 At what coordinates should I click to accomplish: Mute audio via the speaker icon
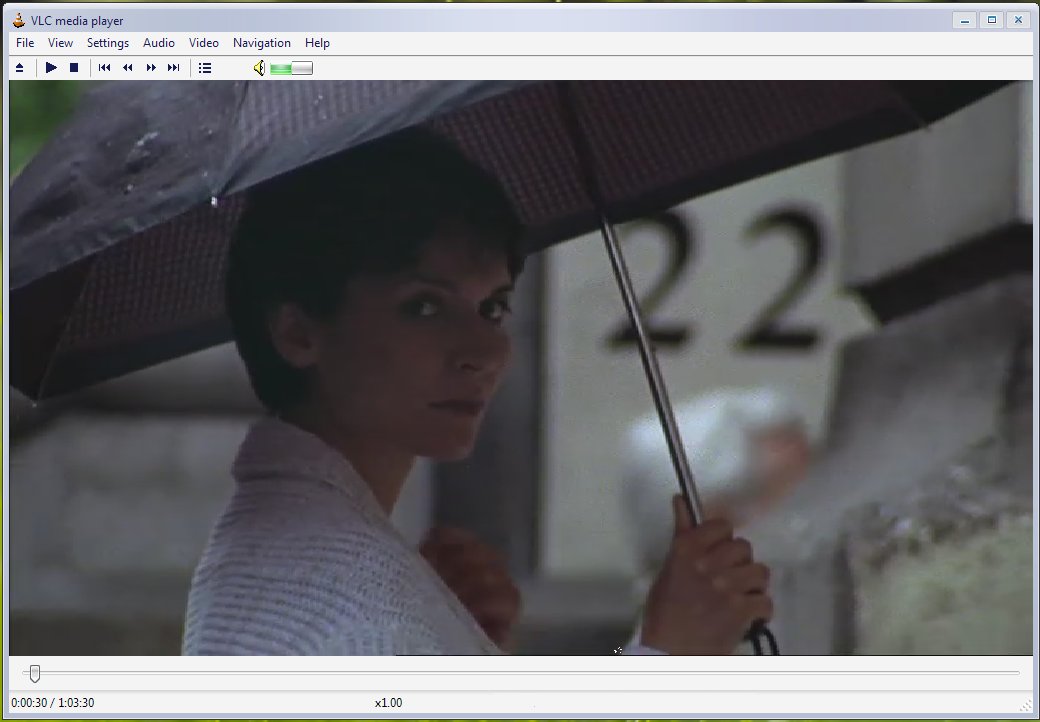point(259,68)
